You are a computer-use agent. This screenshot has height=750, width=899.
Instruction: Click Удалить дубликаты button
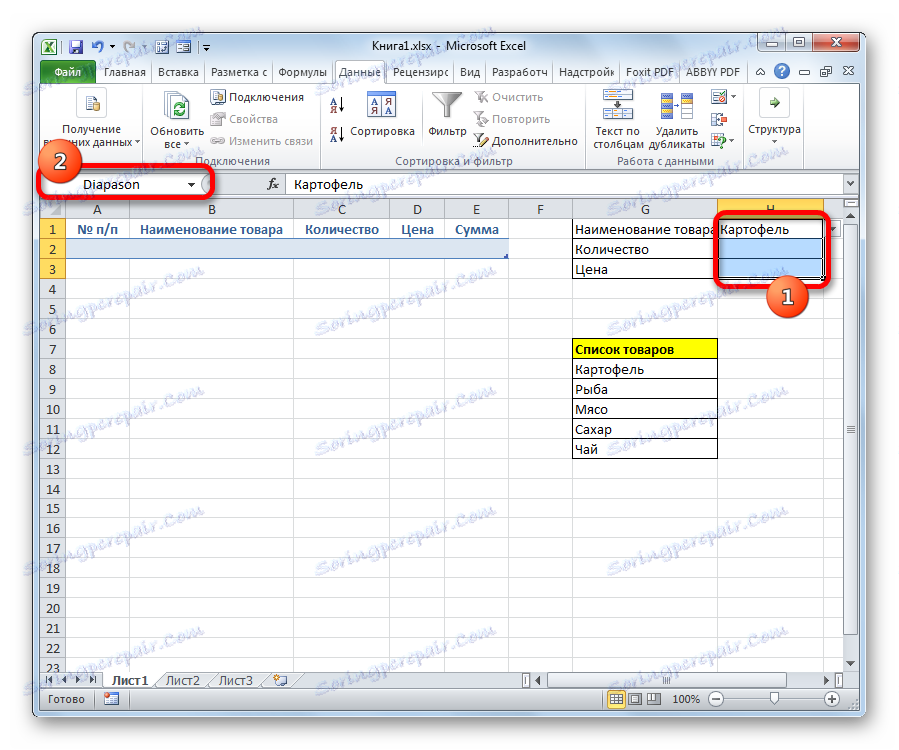pyautogui.click(x=677, y=119)
